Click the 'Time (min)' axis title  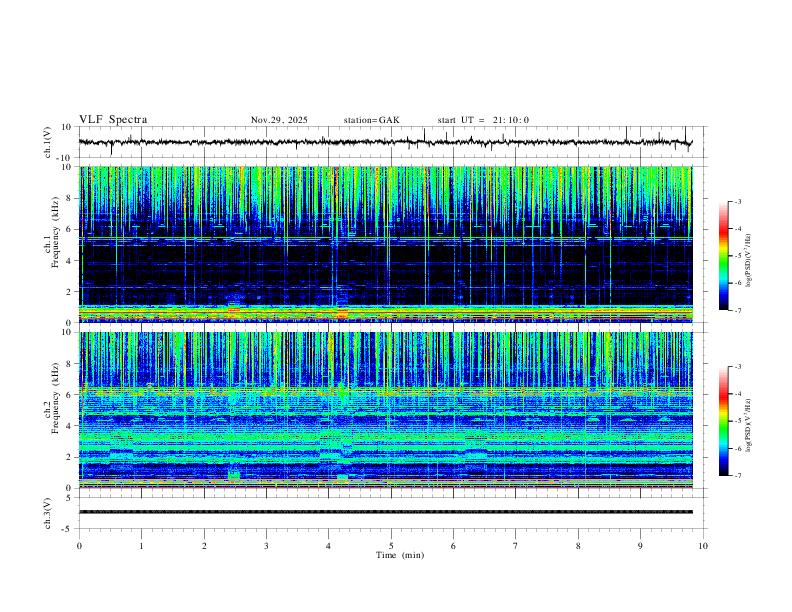click(400, 555)
